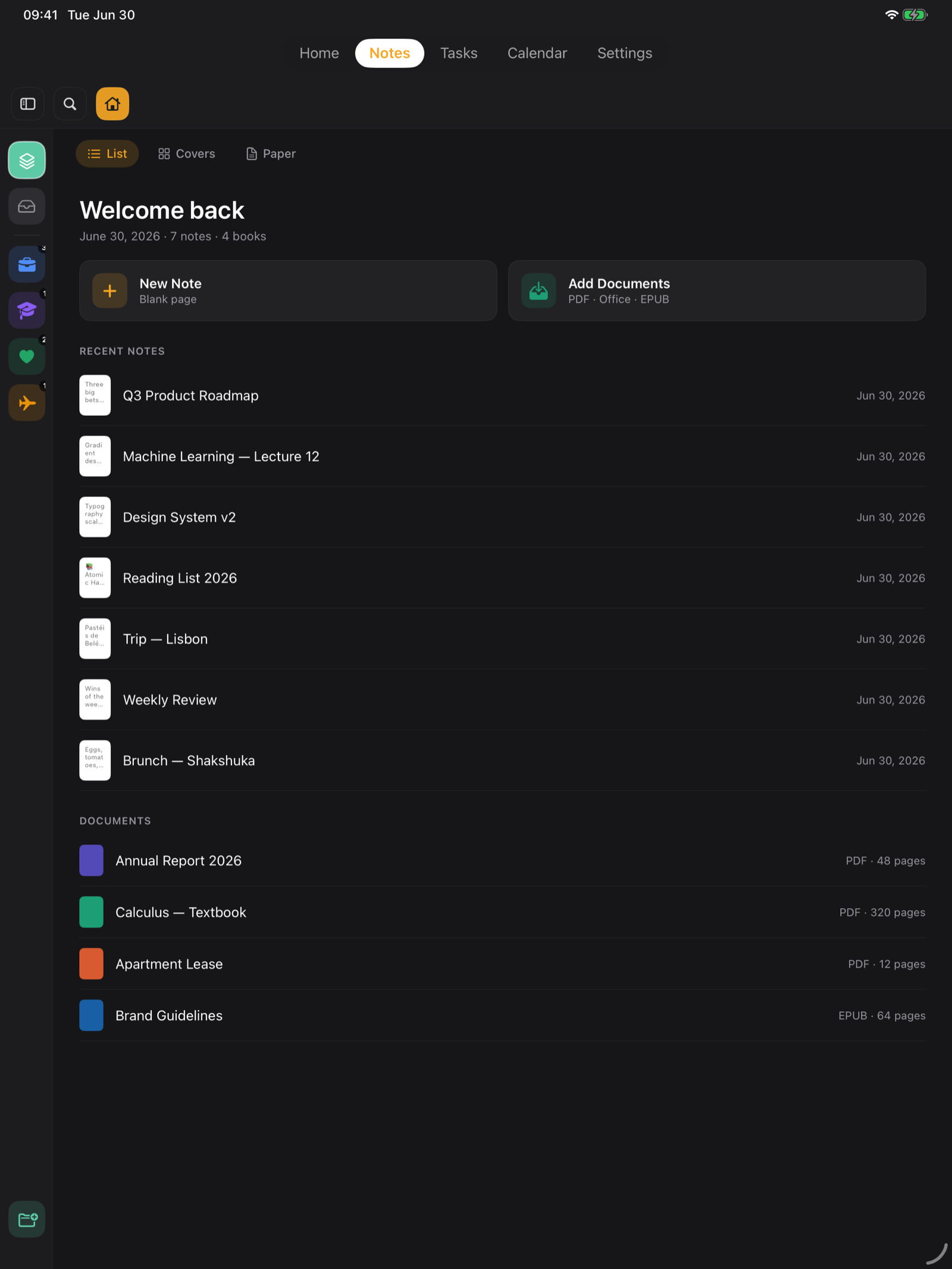Open the Trip — Lisbon title
Screen dimensions: 952x1269
point(165,639)
